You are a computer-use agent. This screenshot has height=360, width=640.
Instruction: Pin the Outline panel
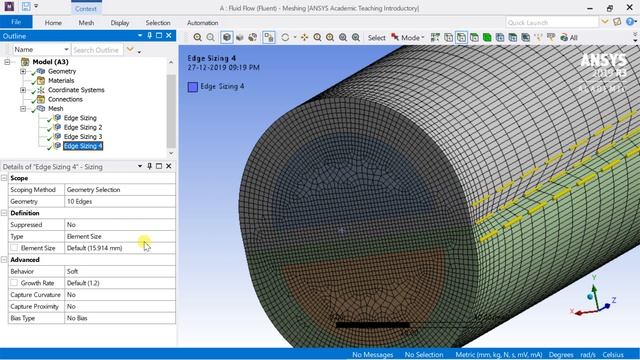[x=150, y=36]
